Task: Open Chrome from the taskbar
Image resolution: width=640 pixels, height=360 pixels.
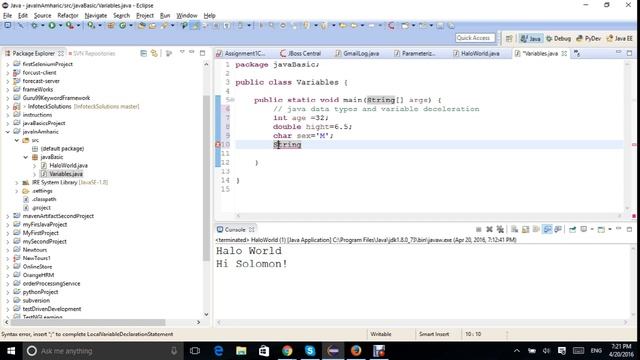Action: 287,351
